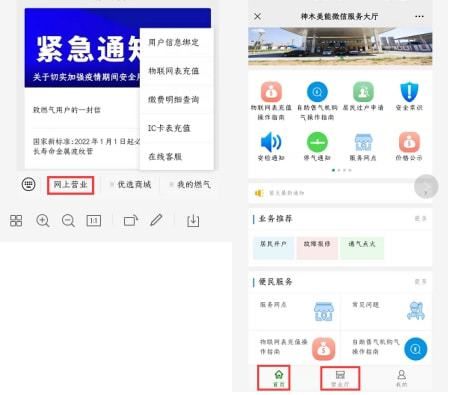Click the 1:1 original size icon
This screenshot has width=452, height=395.
[x=94, y=221]
